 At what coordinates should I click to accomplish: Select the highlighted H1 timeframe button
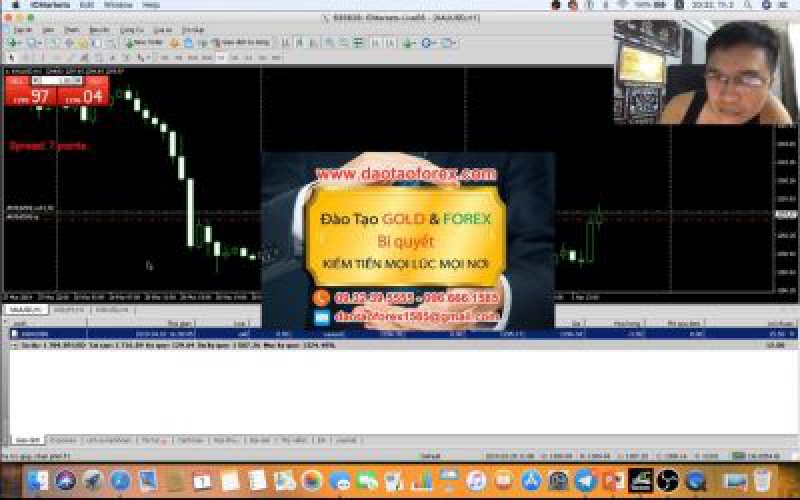click(220, 58)
